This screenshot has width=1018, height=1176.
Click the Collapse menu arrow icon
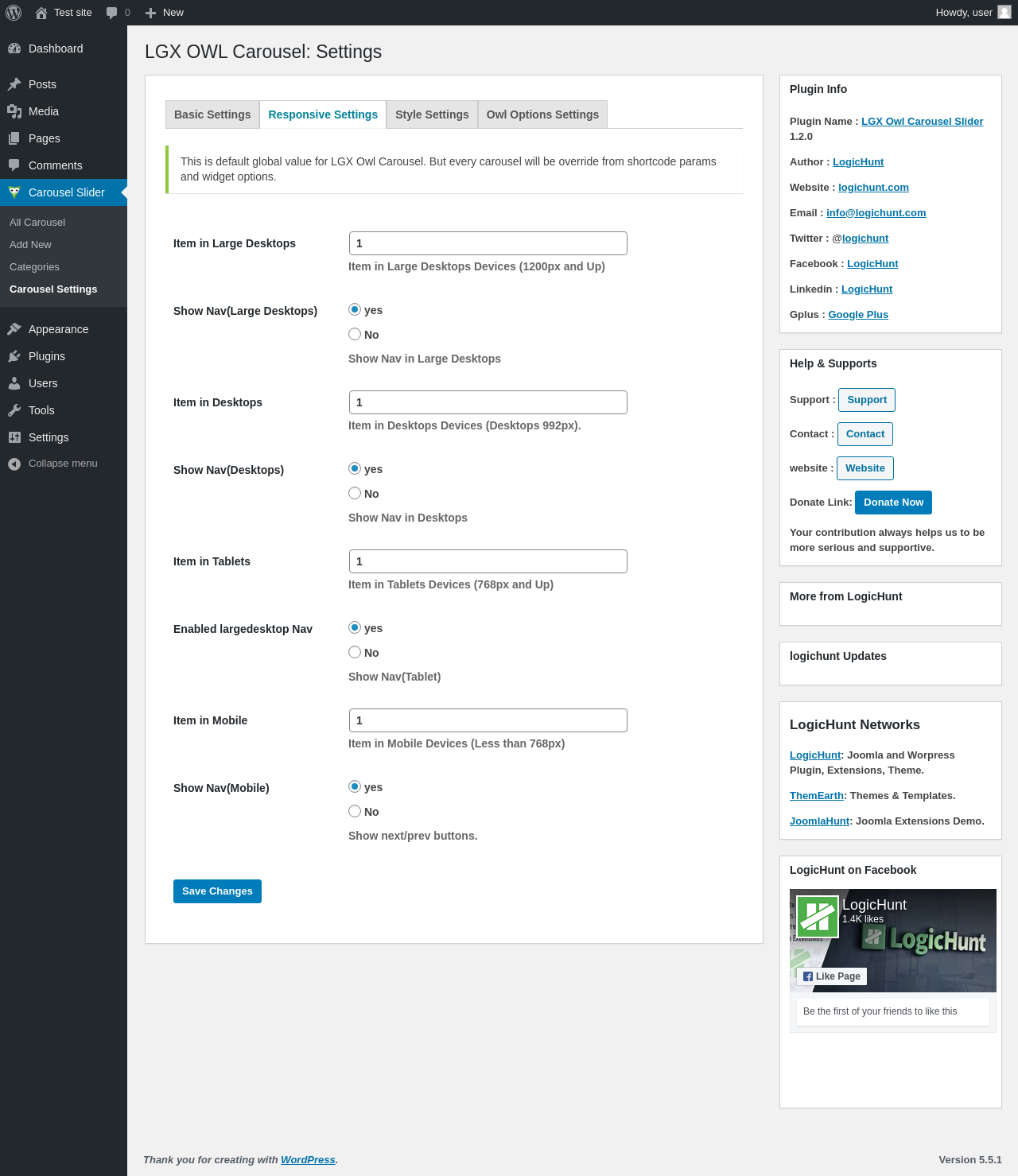[14, 464]
